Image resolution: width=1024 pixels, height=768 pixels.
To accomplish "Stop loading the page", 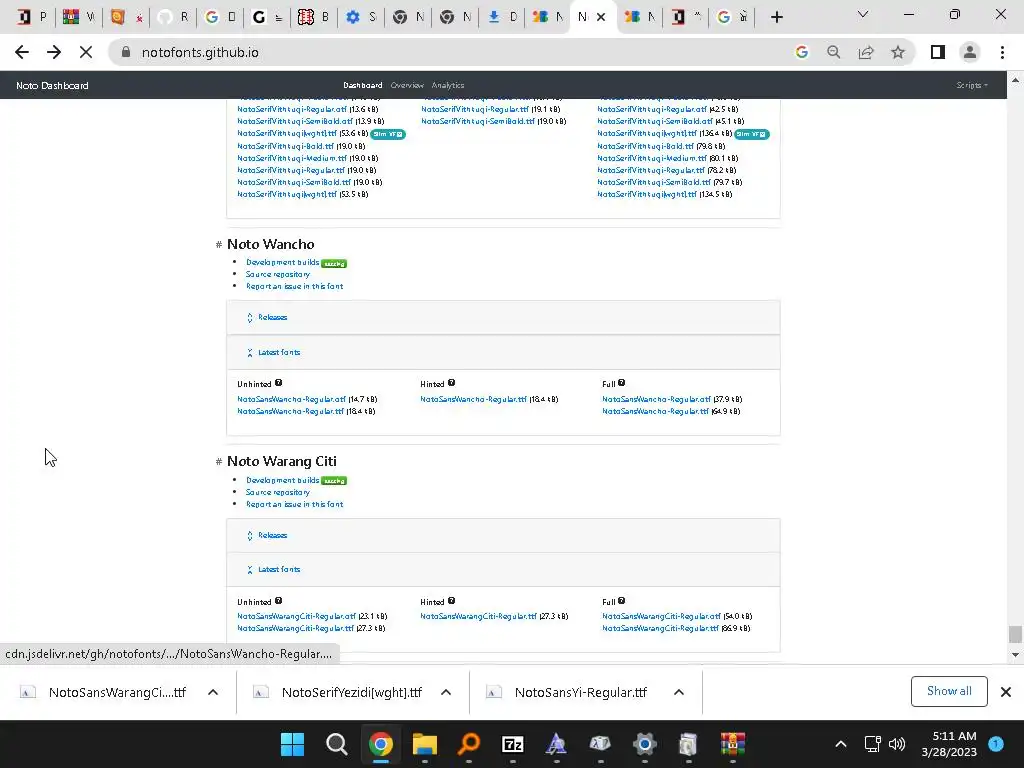I will pyautogui.click(x=86, y=52).
